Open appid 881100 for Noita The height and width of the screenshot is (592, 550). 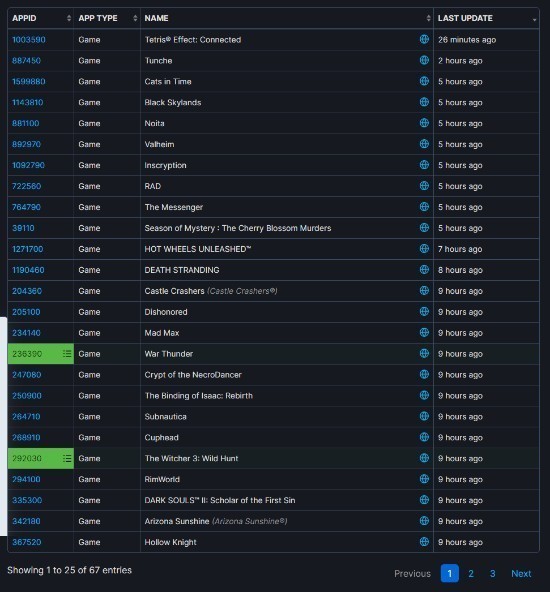tap(26, 123)
